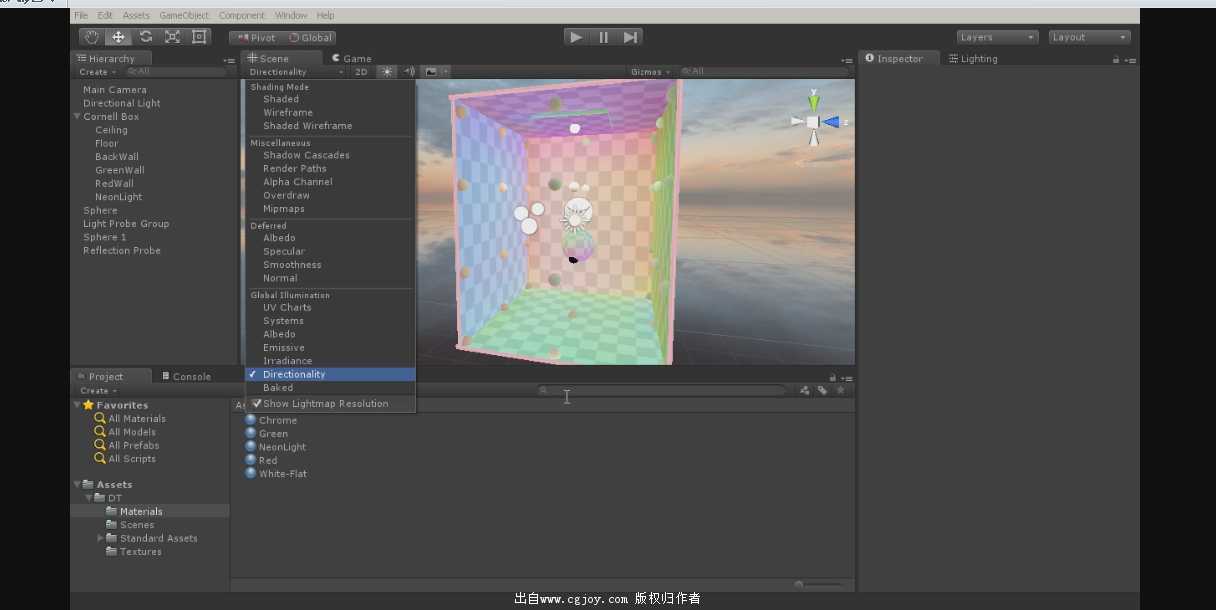
Task: Toggle the scene lighting sun icon
Action: tap(387, 71)
